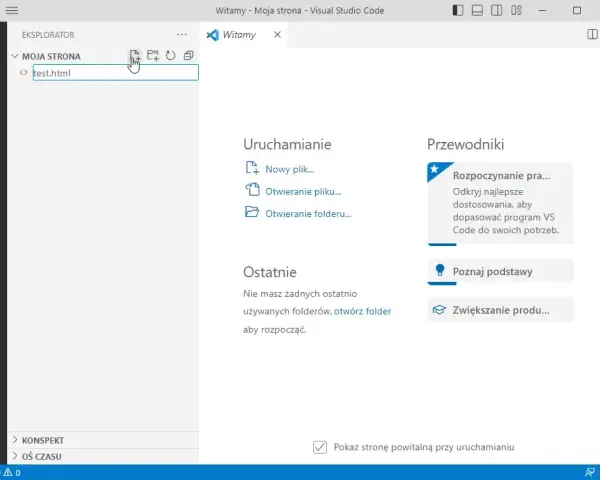Refresh the explorer file list

tap(171, 56)
